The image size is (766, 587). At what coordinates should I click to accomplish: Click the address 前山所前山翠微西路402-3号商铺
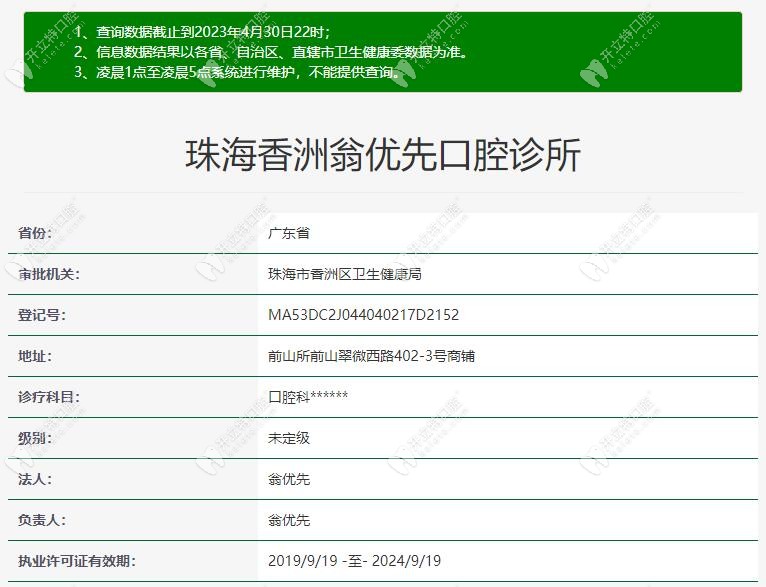tap(371, 356)
